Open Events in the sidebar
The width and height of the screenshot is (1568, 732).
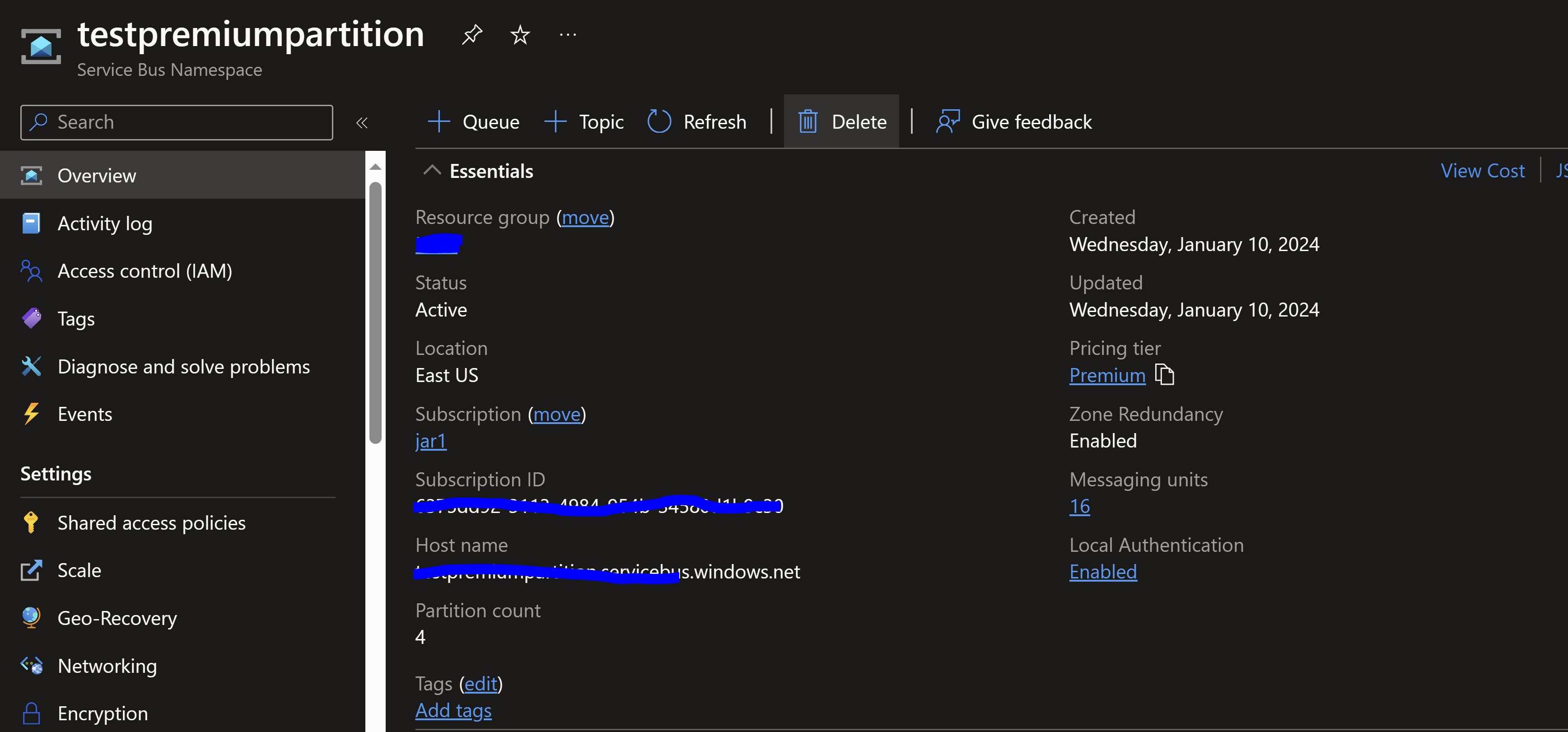click(x=182, y=415)
